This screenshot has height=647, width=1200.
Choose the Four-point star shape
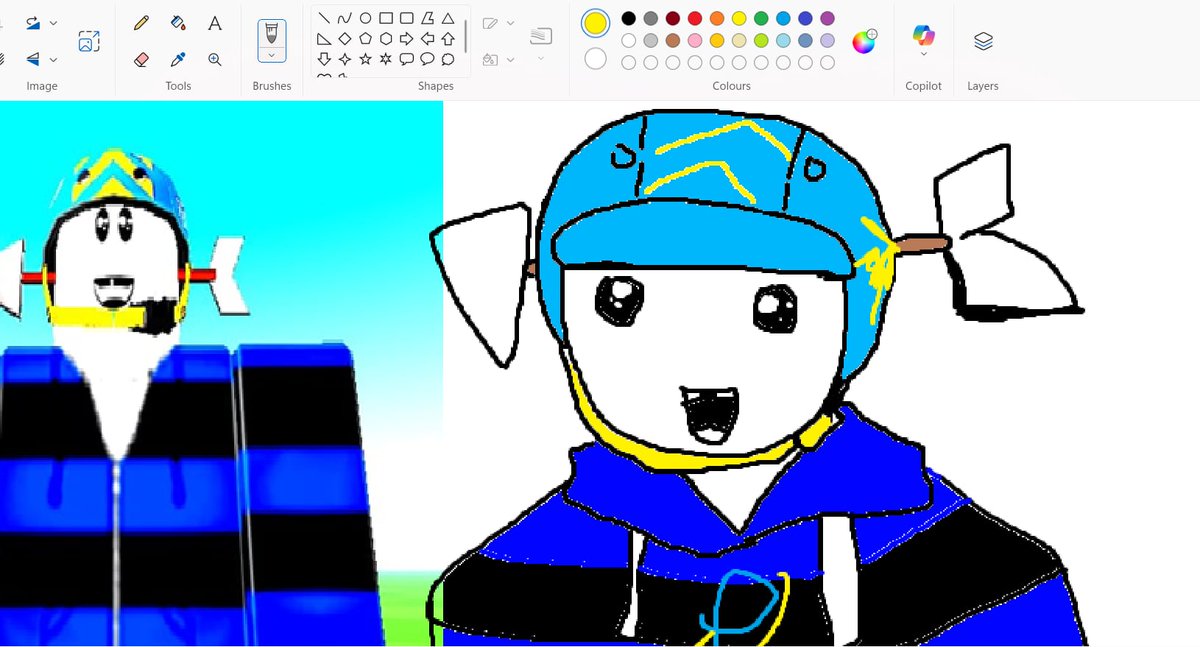click(x=345, y=59)
